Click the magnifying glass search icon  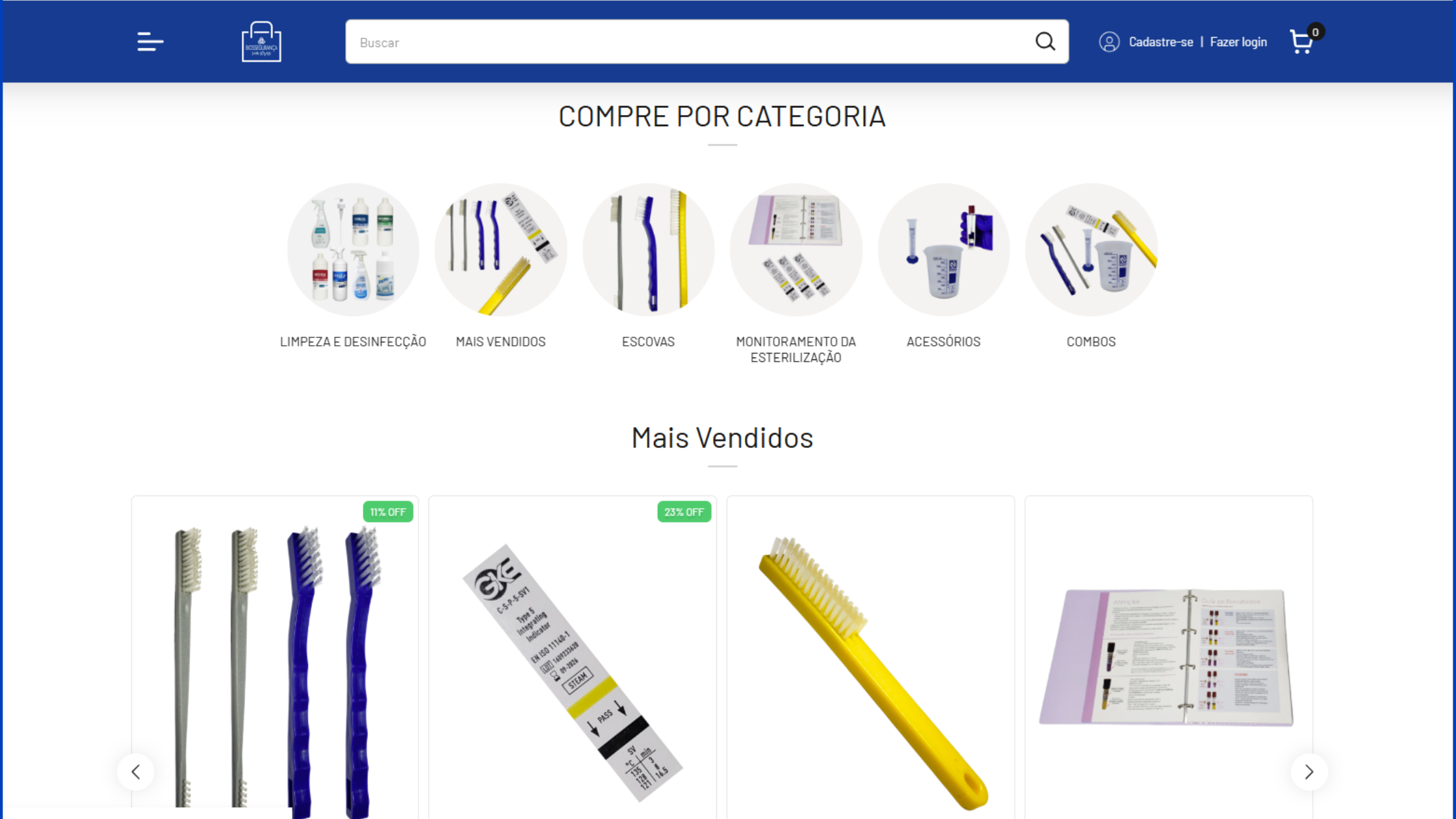1045,42
